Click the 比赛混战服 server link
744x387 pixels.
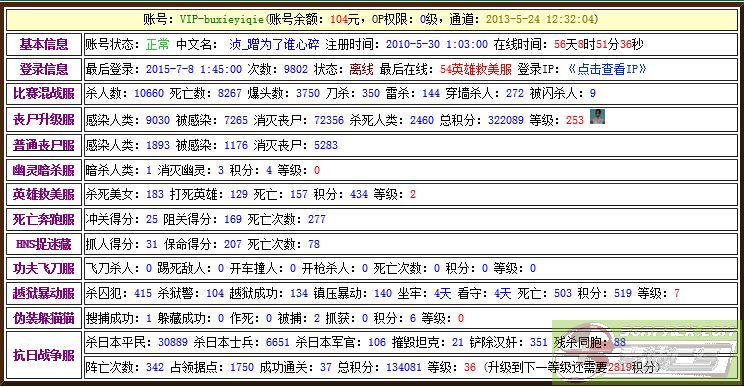pos(44,93)
